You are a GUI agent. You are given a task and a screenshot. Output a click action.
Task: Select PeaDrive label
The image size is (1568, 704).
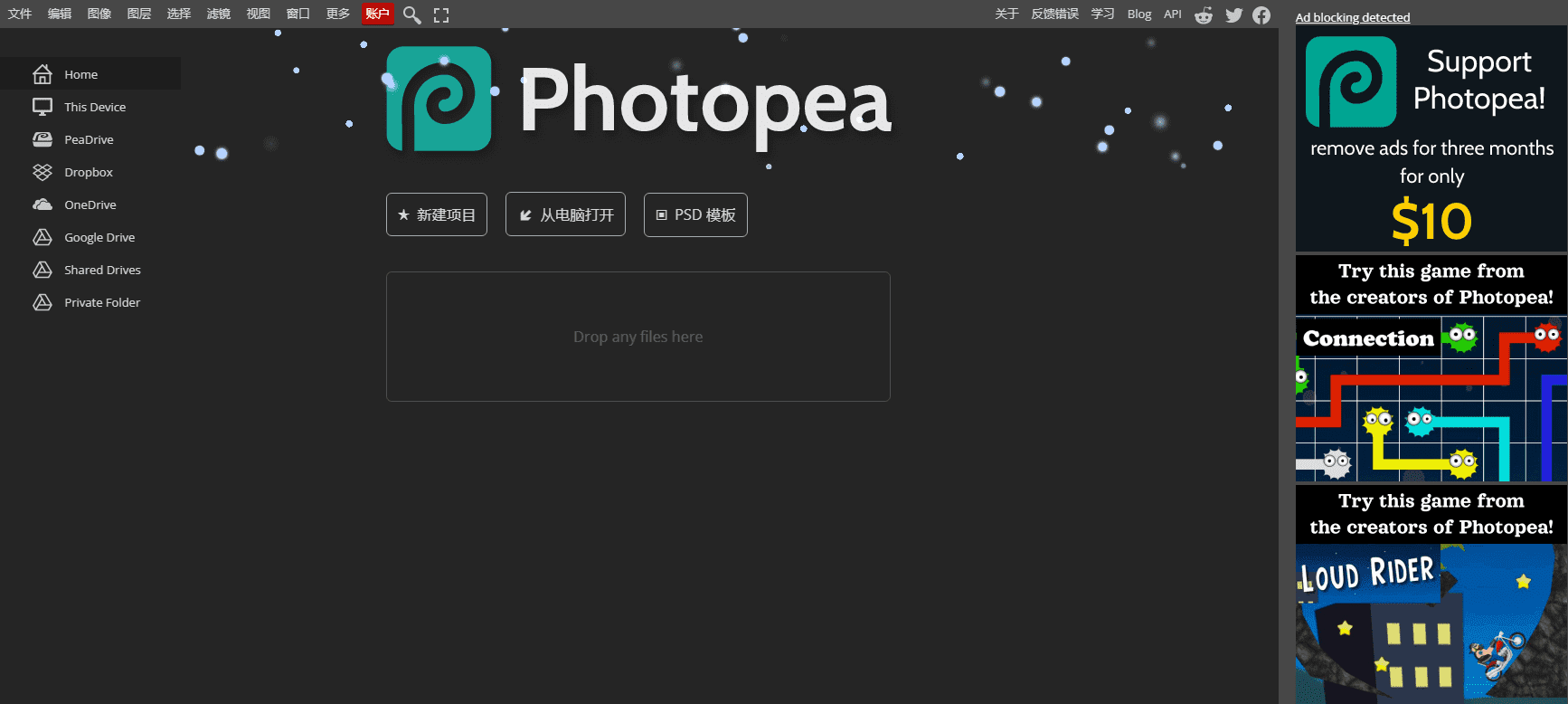(89, 139)
